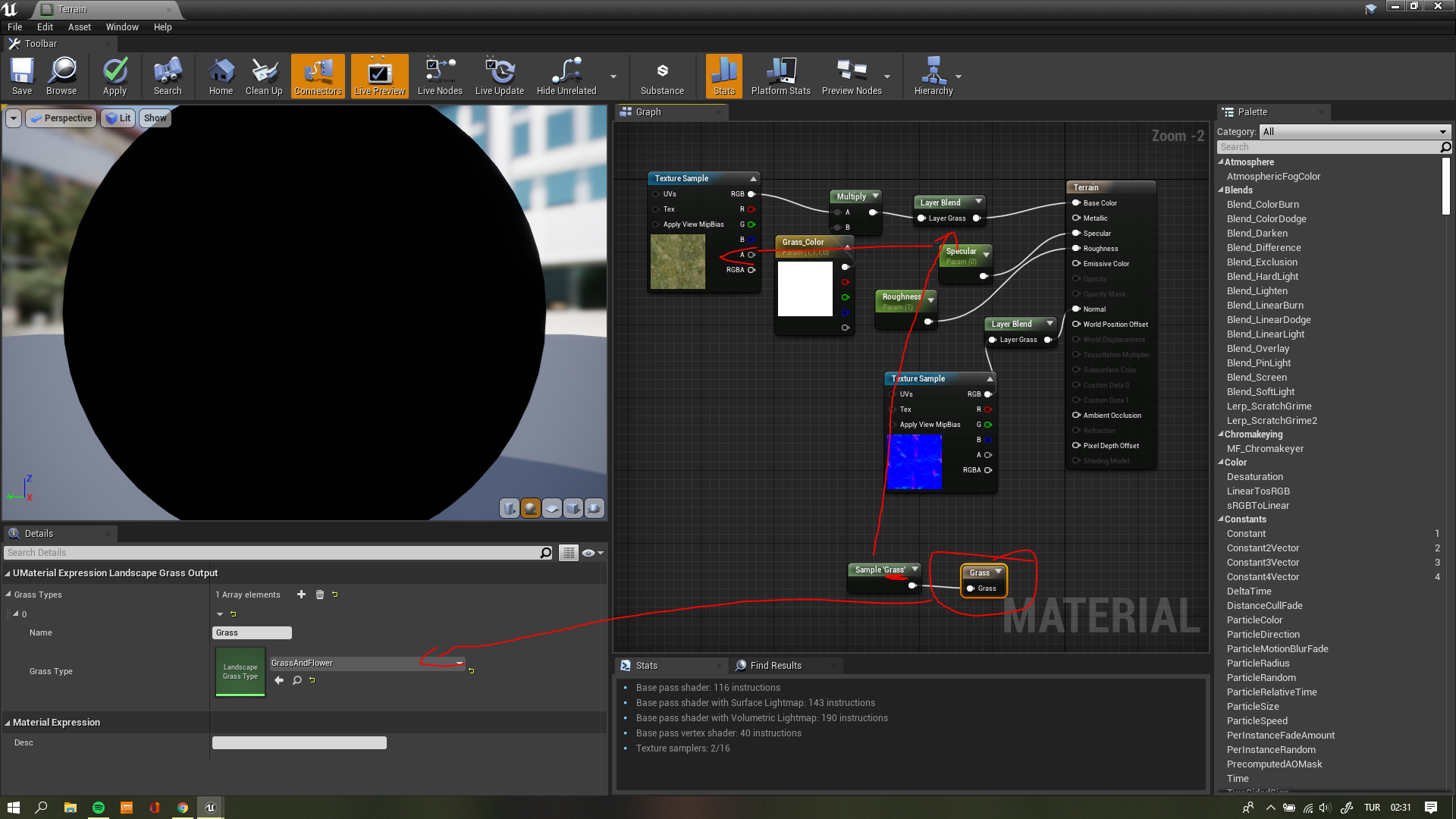The width and height of the screenshot is (1456, 819).
Task: Empty the Grass Types array with trash icon
Action: pyautogui.click(x=319, y=595)
